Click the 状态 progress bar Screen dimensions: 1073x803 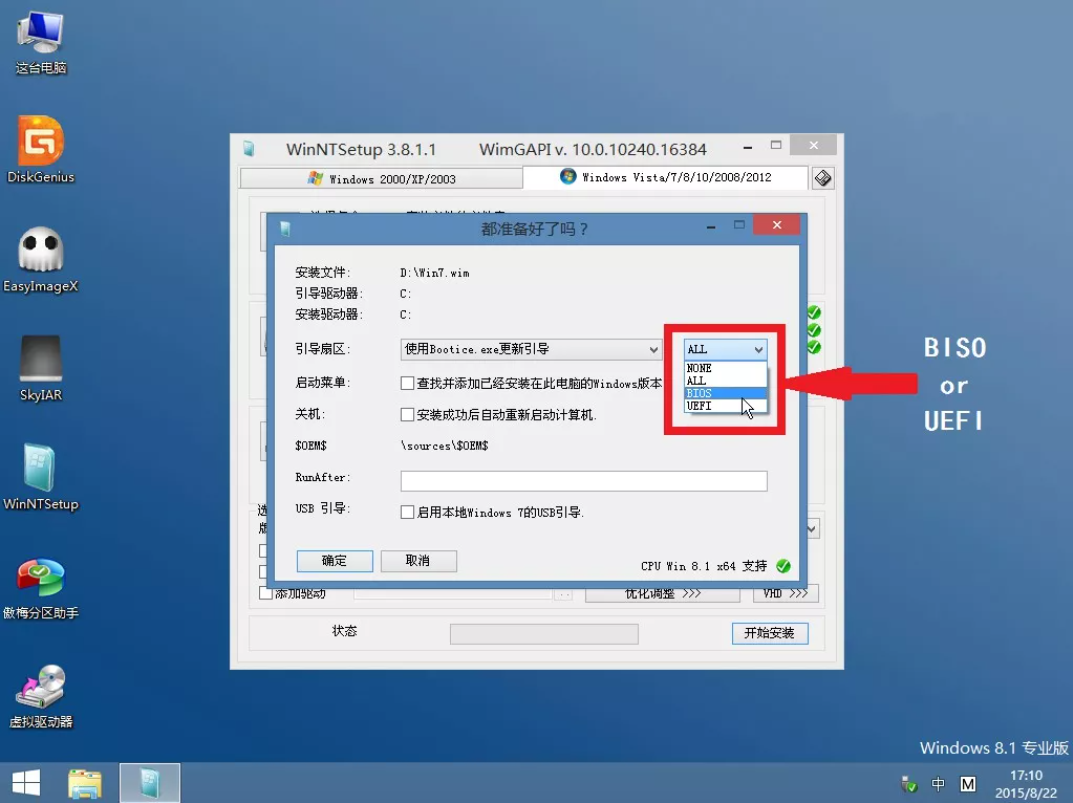[544, 634]
